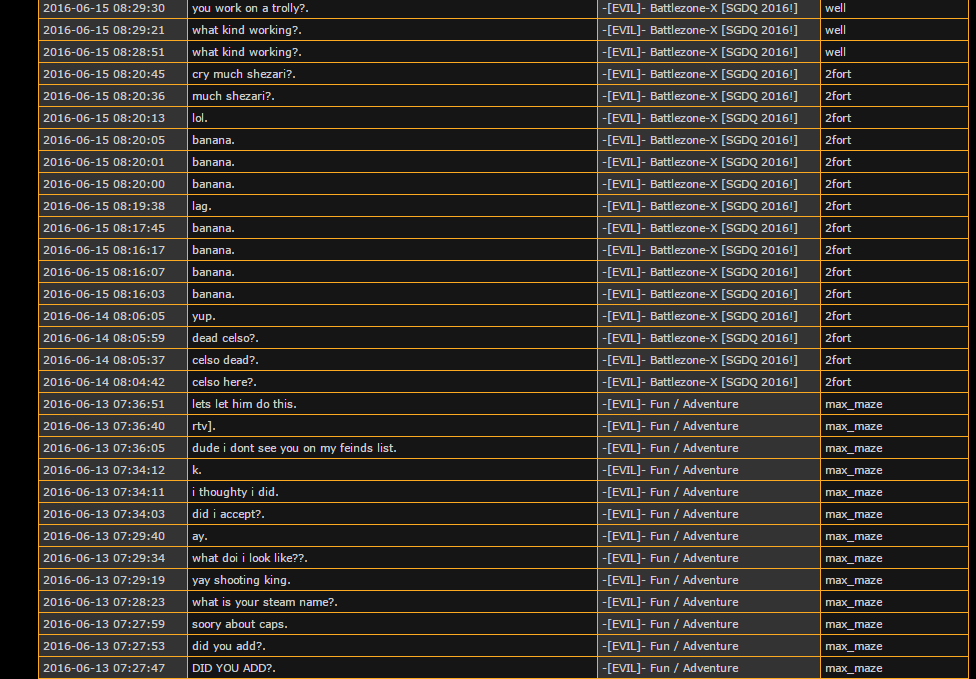Image resolution: width=976 pixels, height=679 pixels.
Task: Click the "DID YOU ADD?." message
Action: point(233,668)
